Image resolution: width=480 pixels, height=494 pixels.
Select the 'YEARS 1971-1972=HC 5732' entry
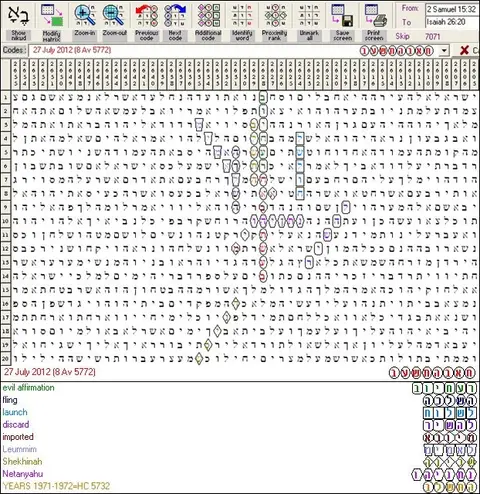[56, 486]
